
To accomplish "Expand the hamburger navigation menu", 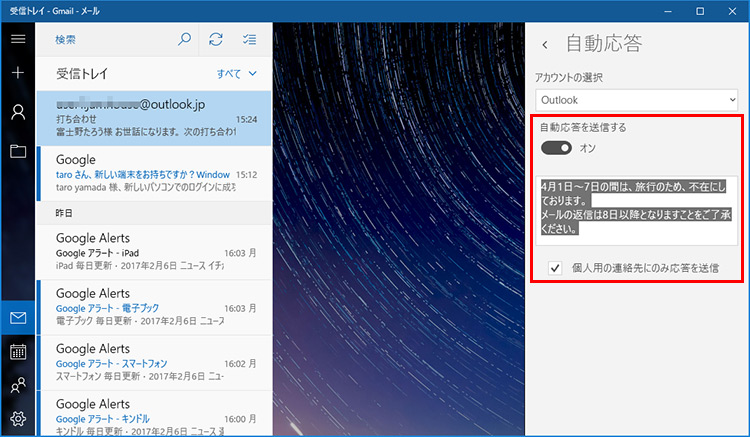I will pos(18,39).
